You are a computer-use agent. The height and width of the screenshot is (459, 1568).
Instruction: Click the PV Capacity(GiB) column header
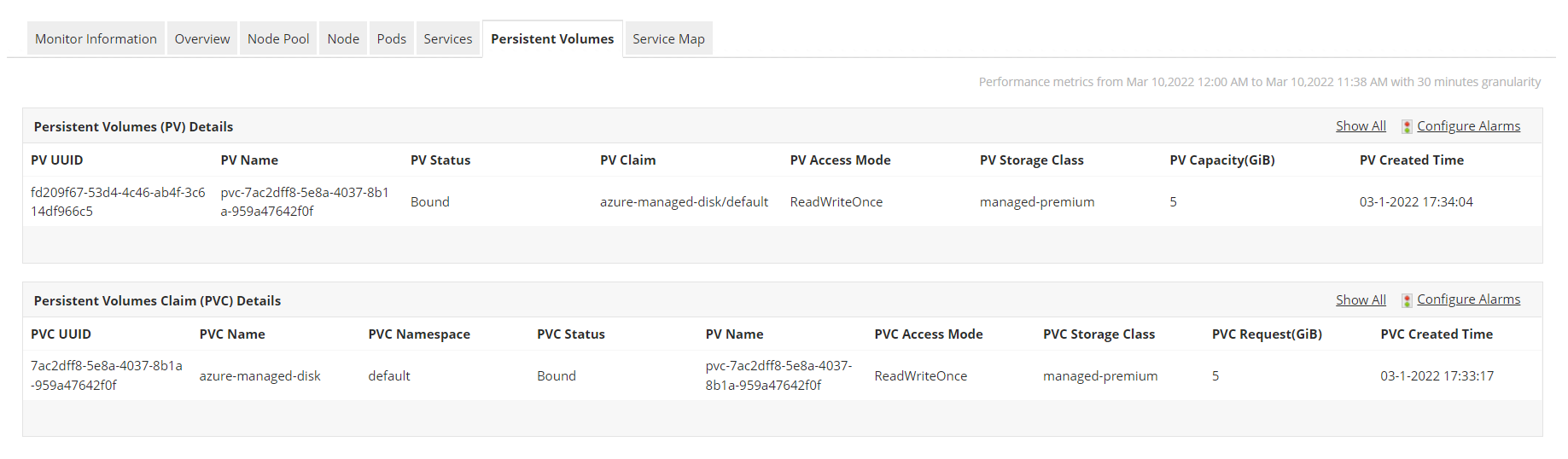point(1221,160)
